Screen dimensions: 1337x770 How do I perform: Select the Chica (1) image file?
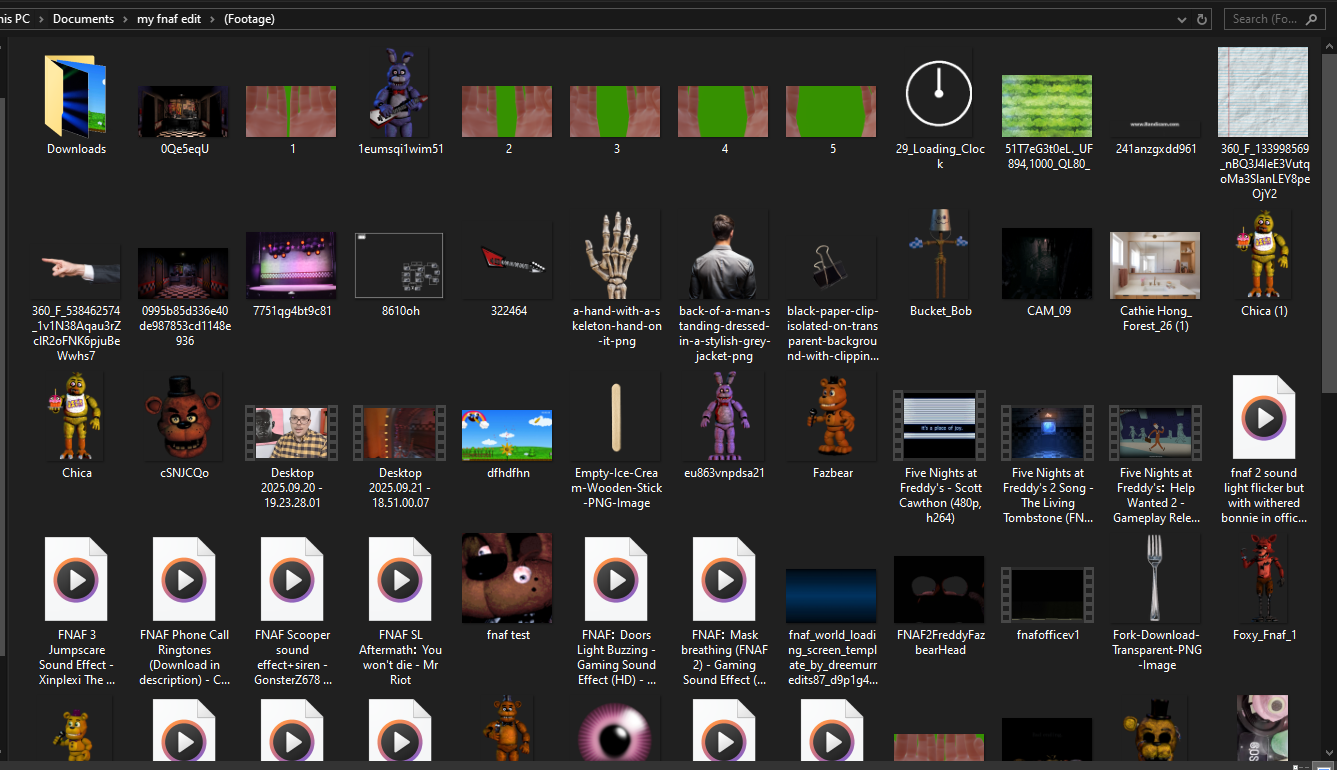[x=1262, y=255]
